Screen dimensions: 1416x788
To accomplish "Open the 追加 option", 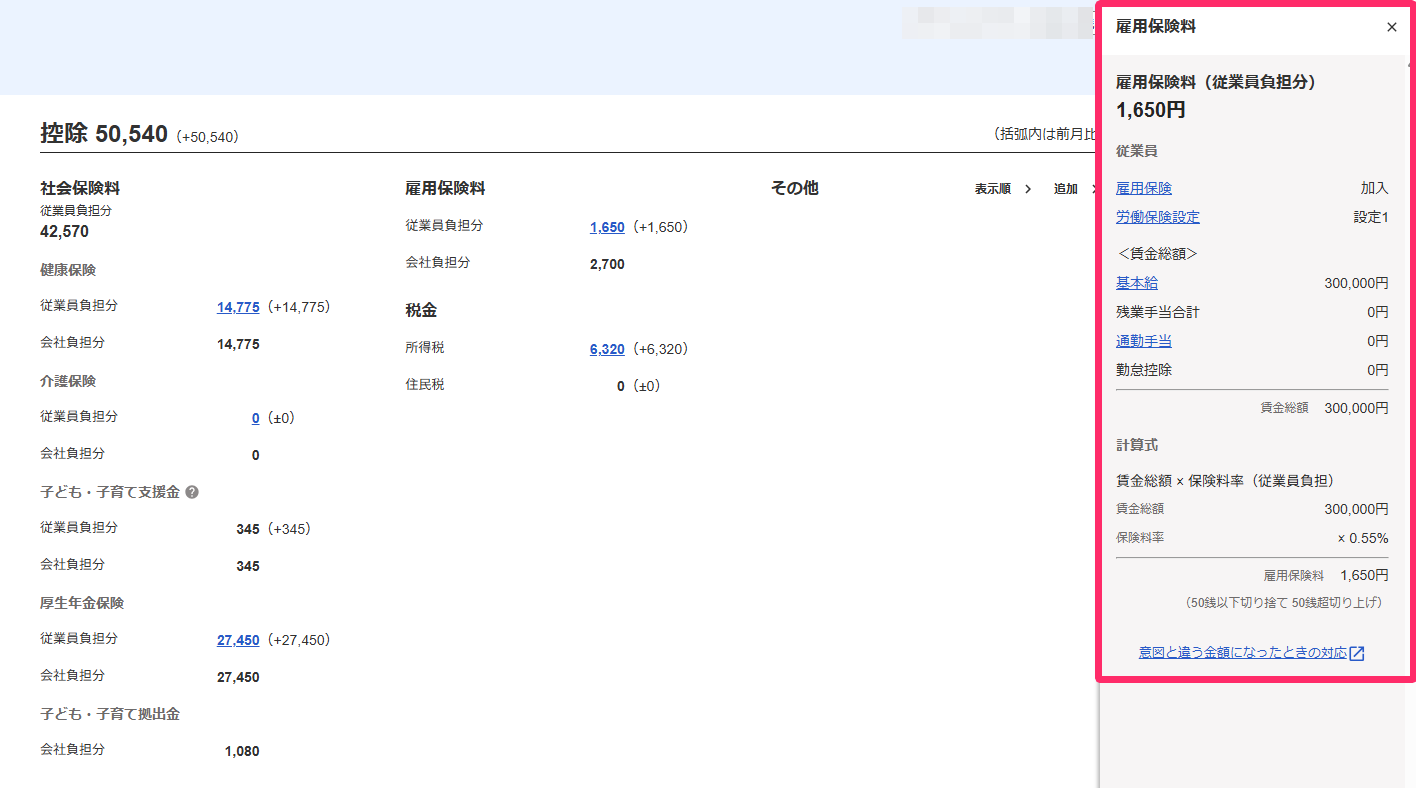I will click(1065, 189).
